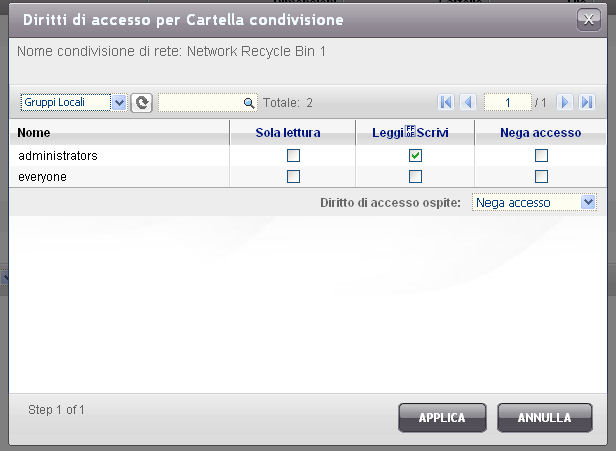Click the search magnifier icon
616x451 pixels.
coord(248,102)
